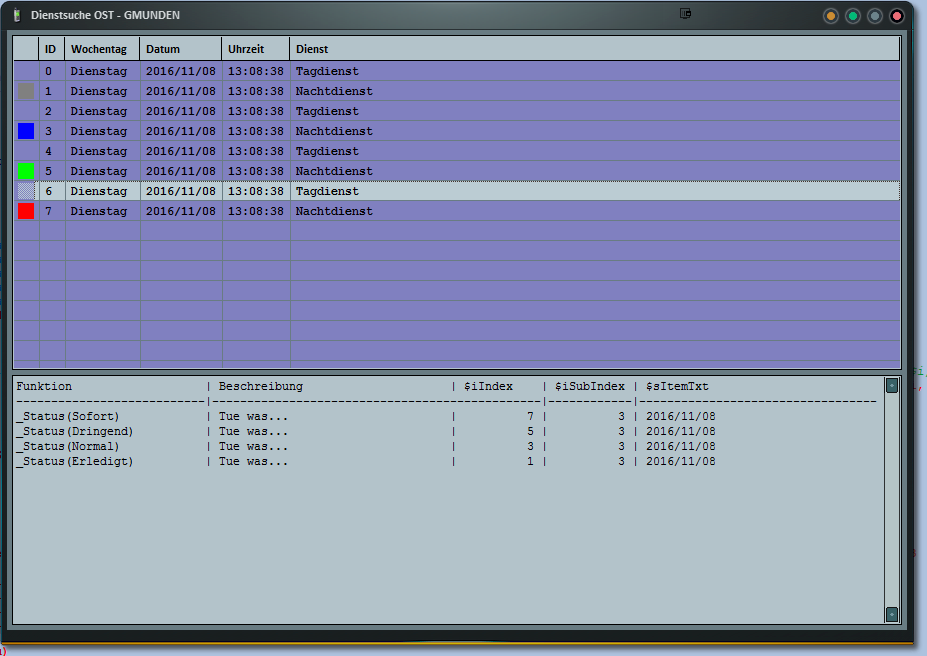Select Nachtdienst entry in row 7
927x656 pixels.
334,211
